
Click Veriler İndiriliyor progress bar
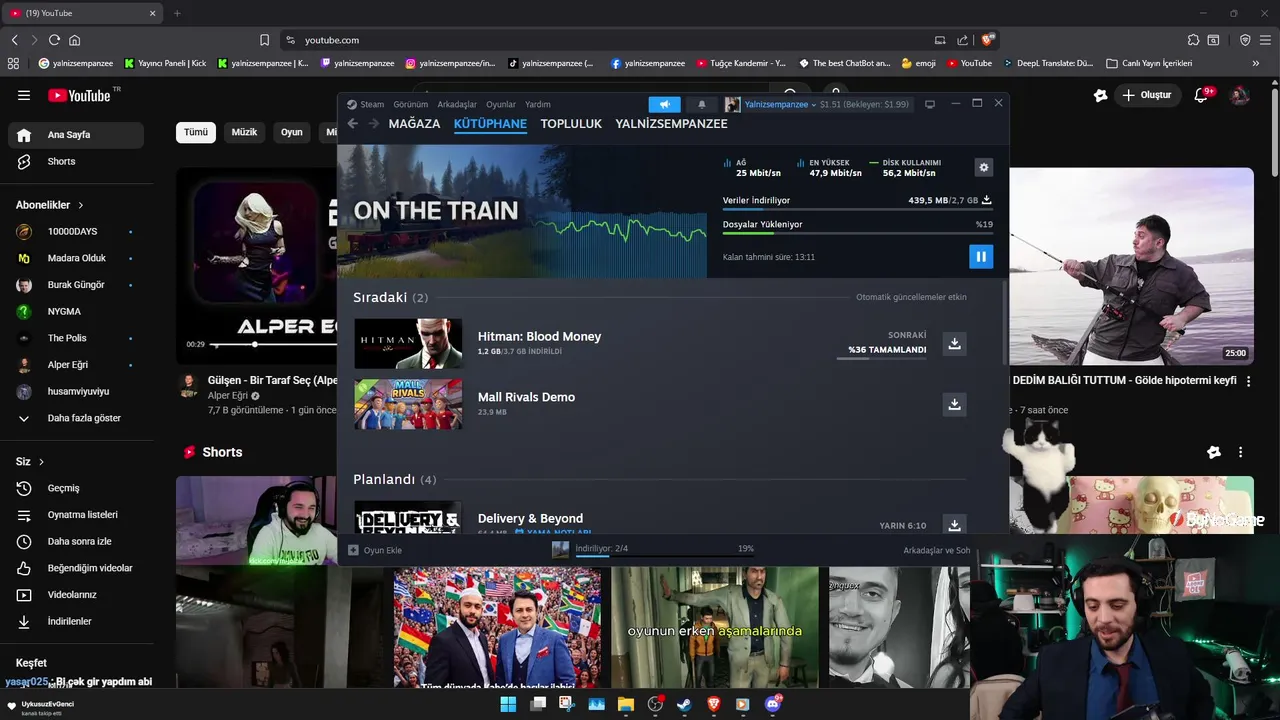click(857, 210)
